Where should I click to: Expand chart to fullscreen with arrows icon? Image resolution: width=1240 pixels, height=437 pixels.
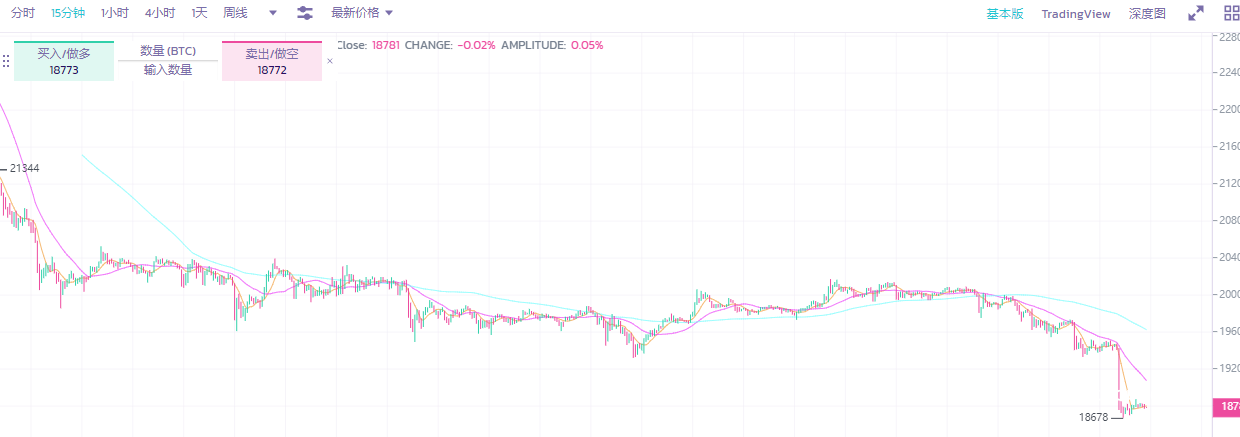pos(1195,13)
